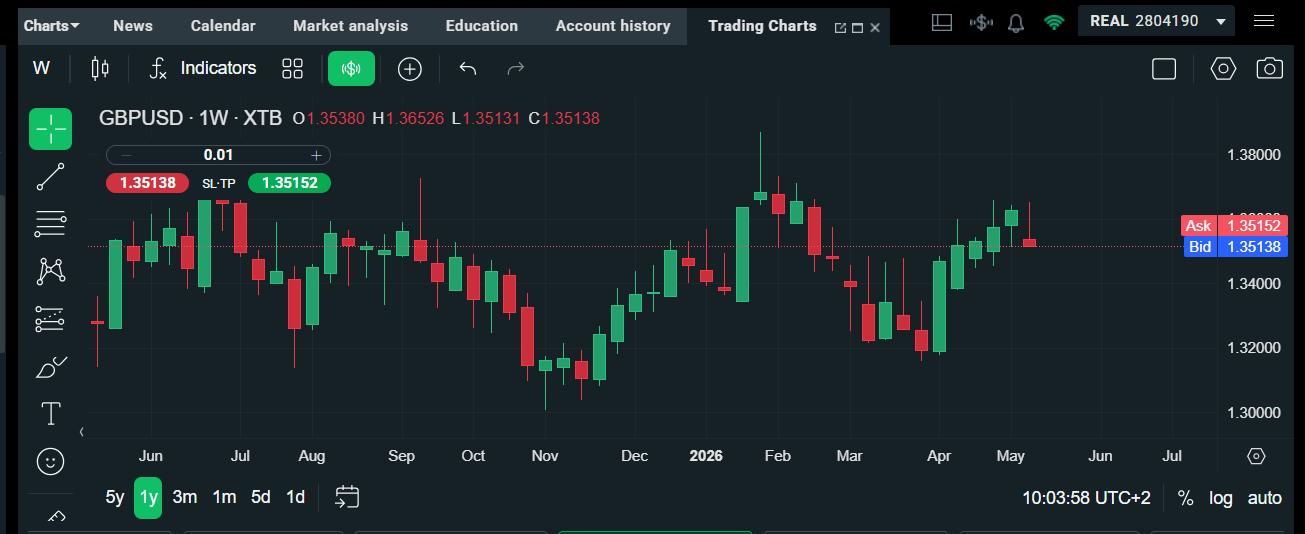Select the text annotation tool
Screen dimensions: 1305x534
coord(50,413)
